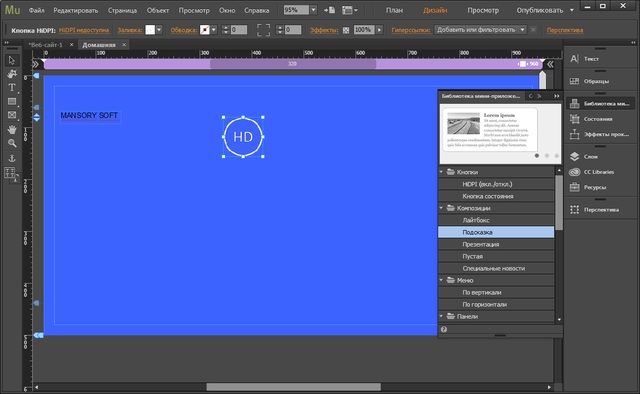Open the Страница menu
The width and height of the screenshot is (640, 394).
[122, 10]
